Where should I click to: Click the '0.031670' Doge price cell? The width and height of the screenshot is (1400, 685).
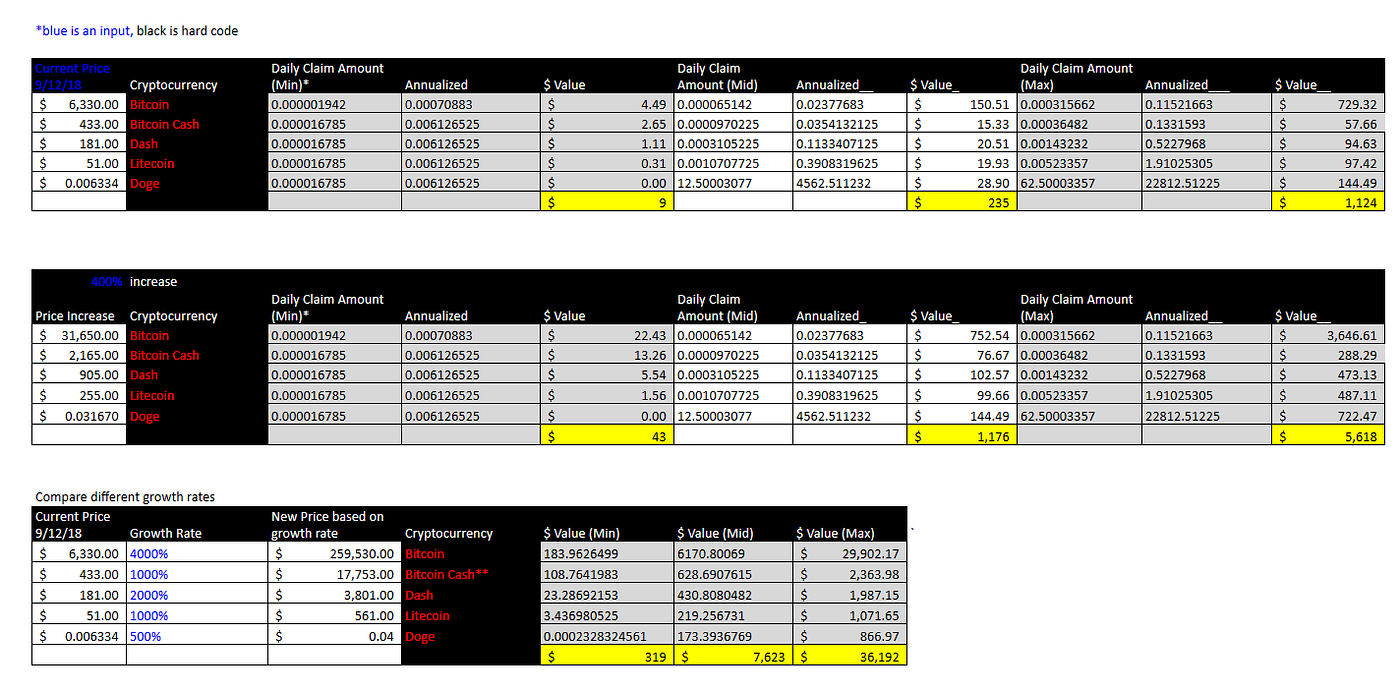(79, 415)
